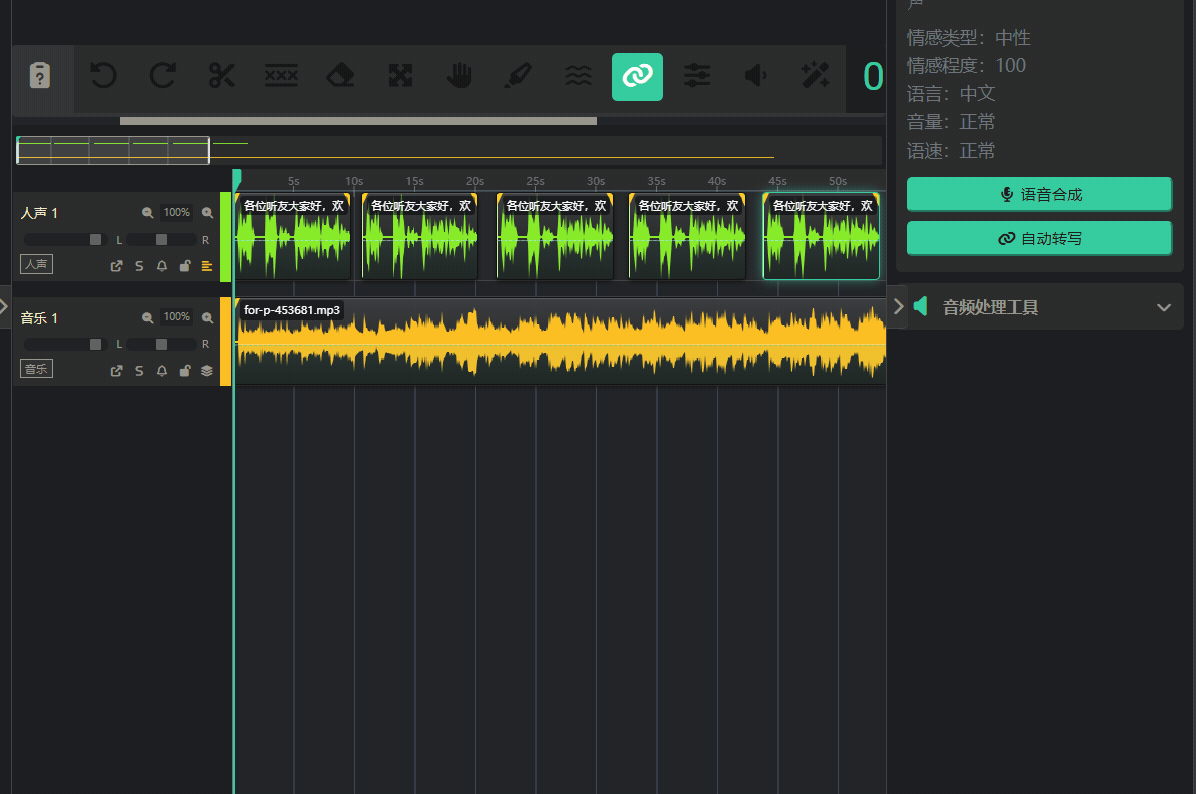Image resolution: width=1196 pixels, height=794 pixels.
Task: Expand the left edge sidebar arrow
Action: (4, 306)
